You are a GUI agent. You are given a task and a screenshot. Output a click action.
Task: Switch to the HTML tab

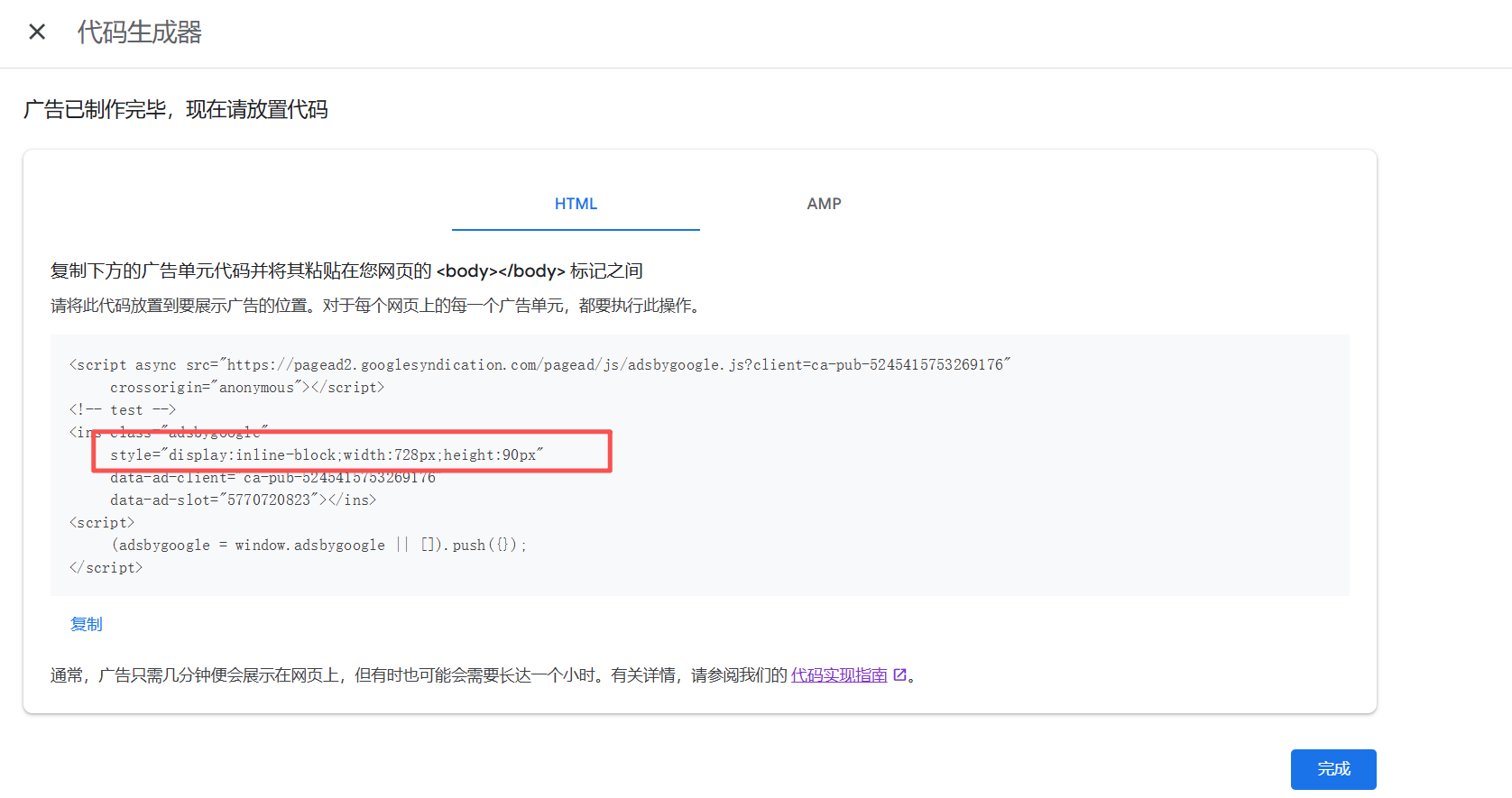[x=576, y=204]
